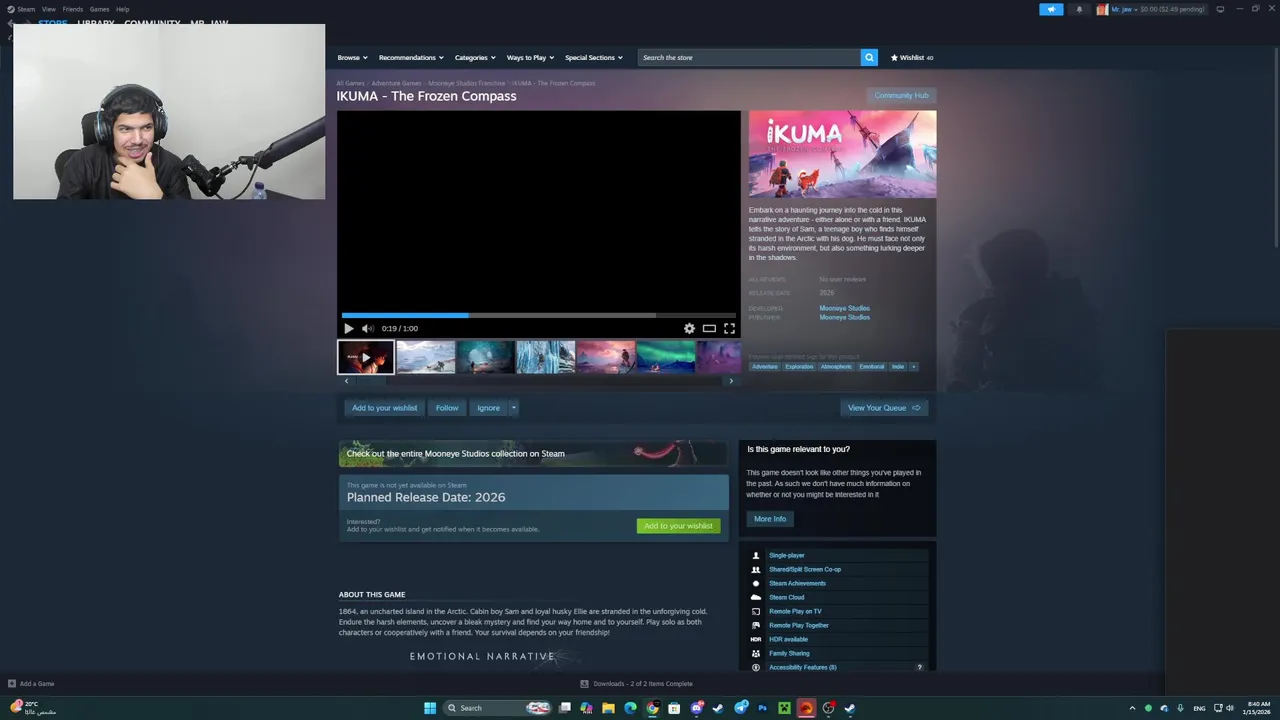Open the Mooneye Studios collection banner
This screenshot has height=720, width=1280.
tap(533, 453)
